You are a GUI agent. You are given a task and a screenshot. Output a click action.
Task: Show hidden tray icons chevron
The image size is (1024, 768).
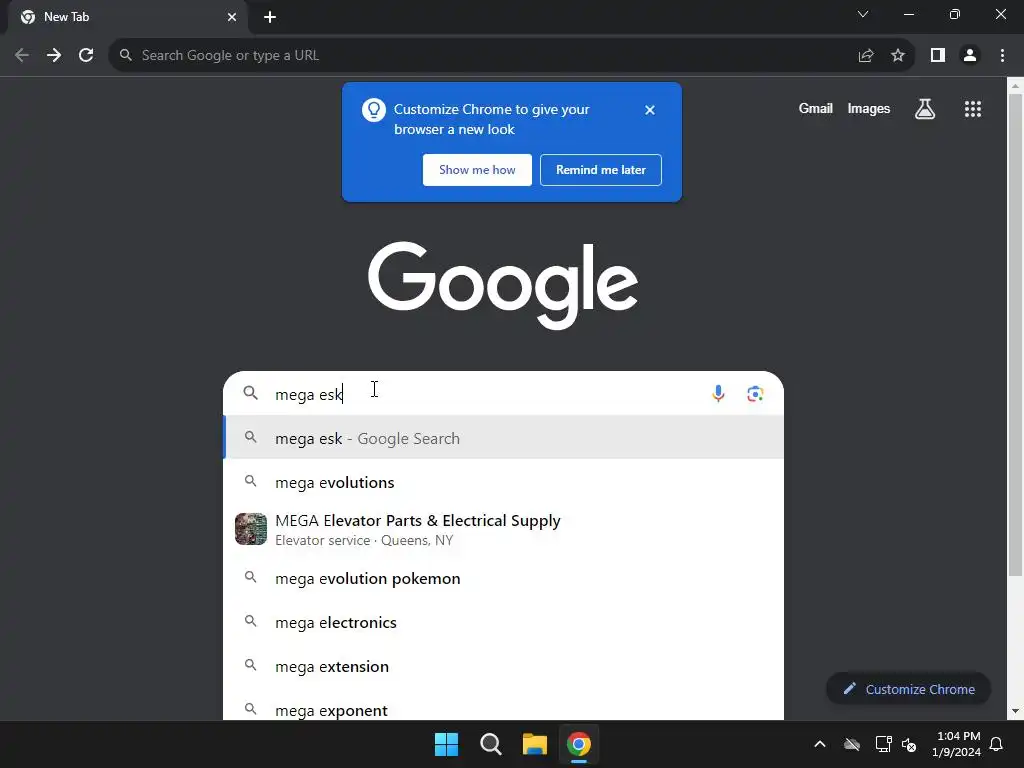tap(820, 744)
